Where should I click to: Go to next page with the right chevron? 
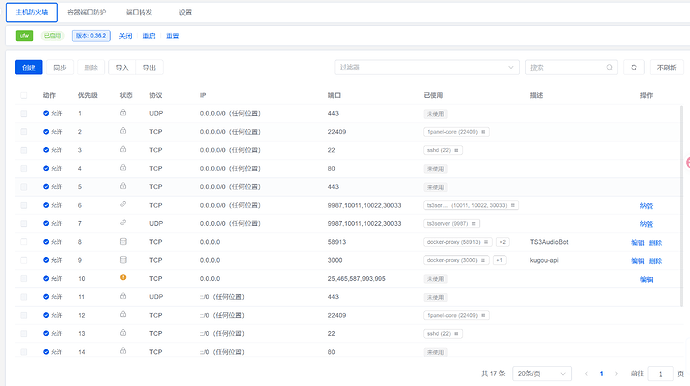pos(616,374)
